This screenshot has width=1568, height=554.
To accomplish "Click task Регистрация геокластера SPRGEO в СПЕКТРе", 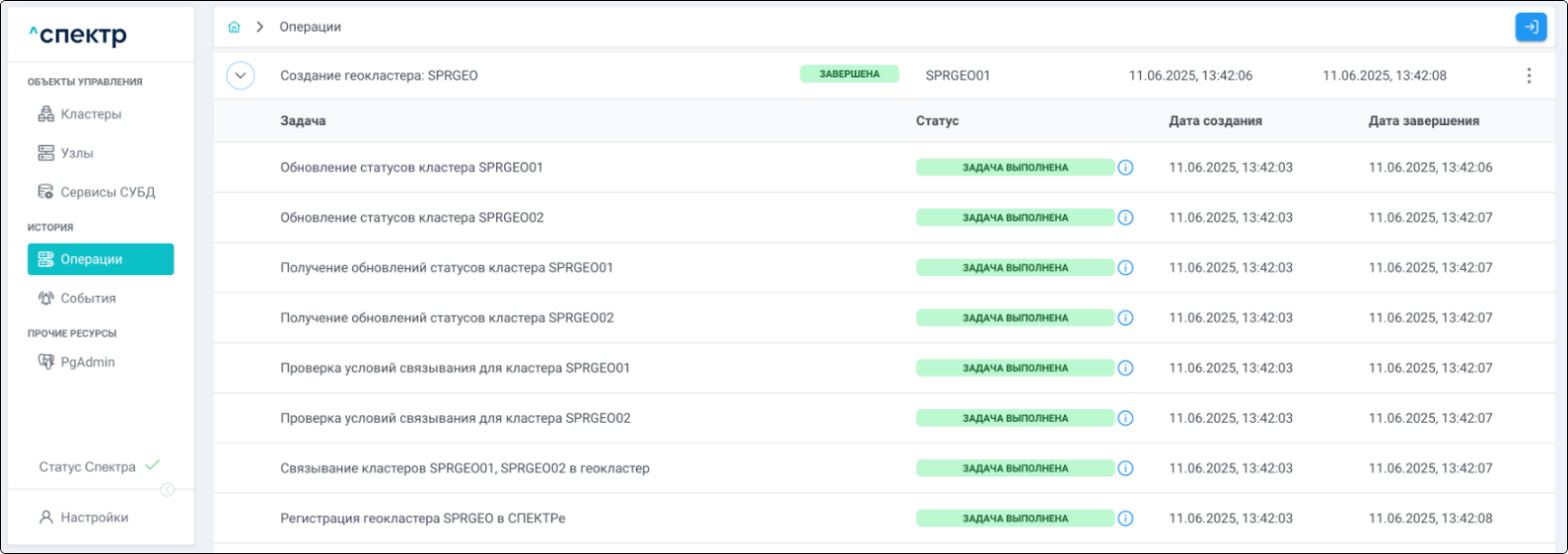I will tap(423, 518).
